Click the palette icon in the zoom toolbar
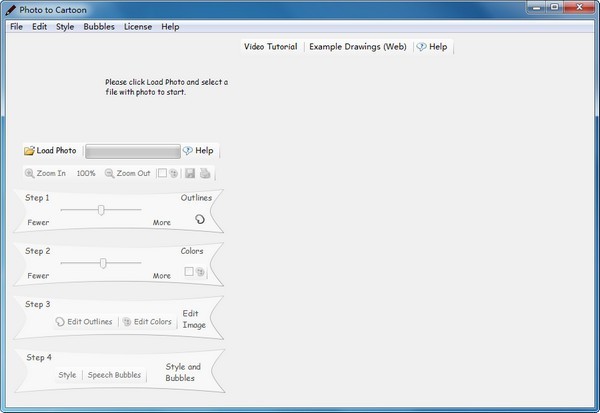 point(174,173)
